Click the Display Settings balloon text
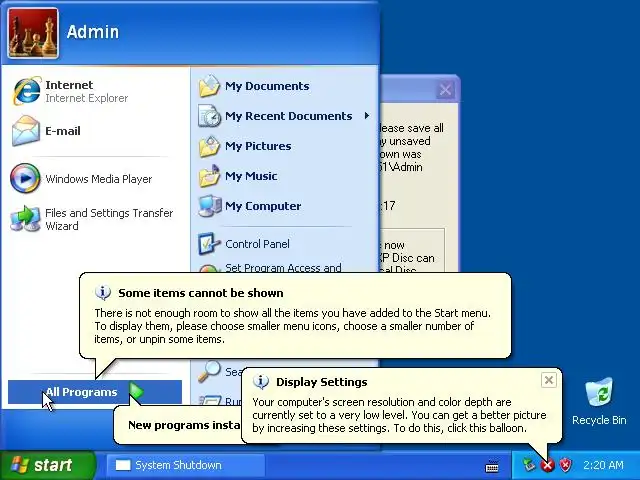The image size is (640, 480). (x=399, y=415)
